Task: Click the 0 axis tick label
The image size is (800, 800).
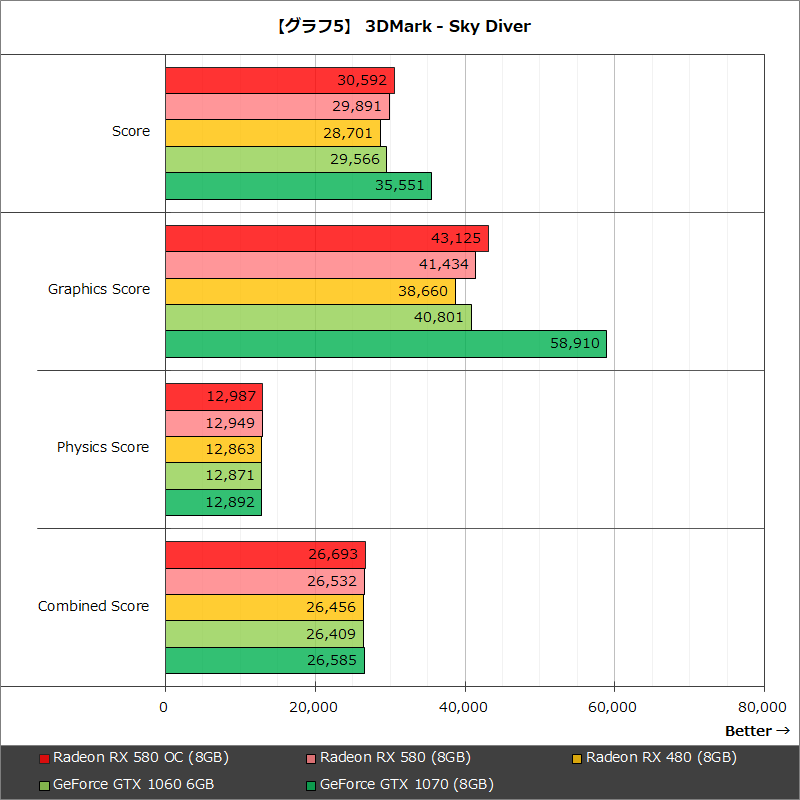Action: [x=163, y=707]
